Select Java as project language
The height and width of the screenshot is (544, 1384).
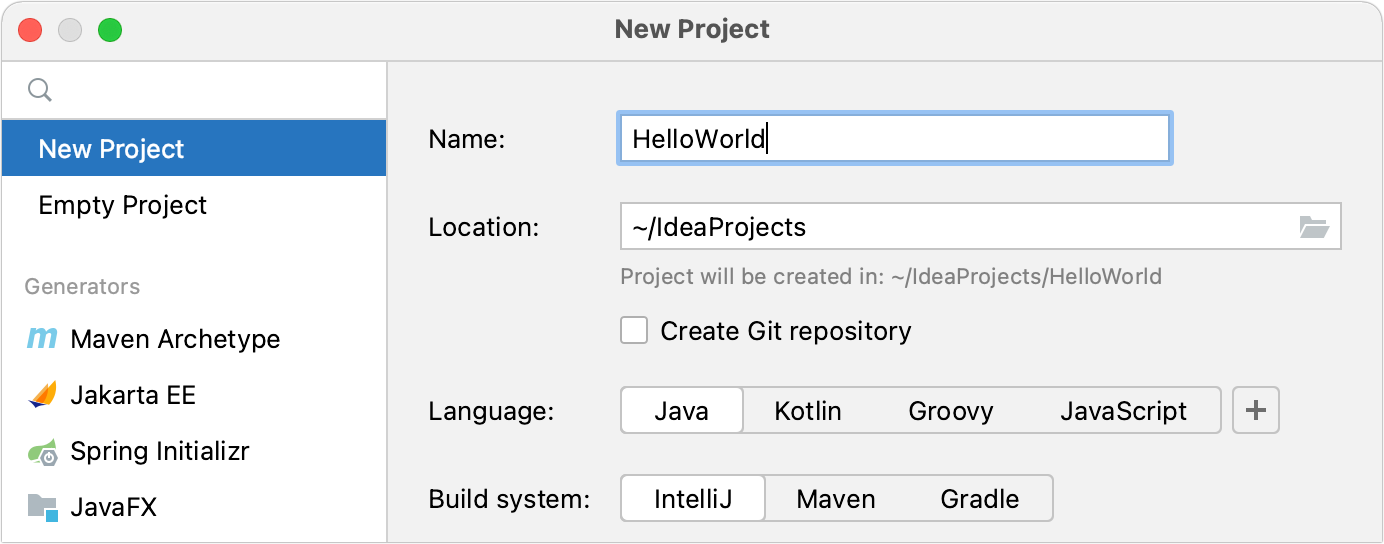pos(682,411)
